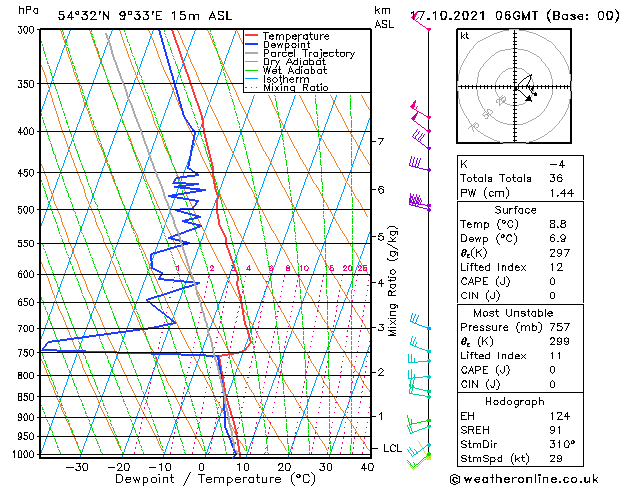629x486 pixels.
Task: Click the 500 hPa pressure axis label
Action: pyautogui.click(x=28, y=210)
